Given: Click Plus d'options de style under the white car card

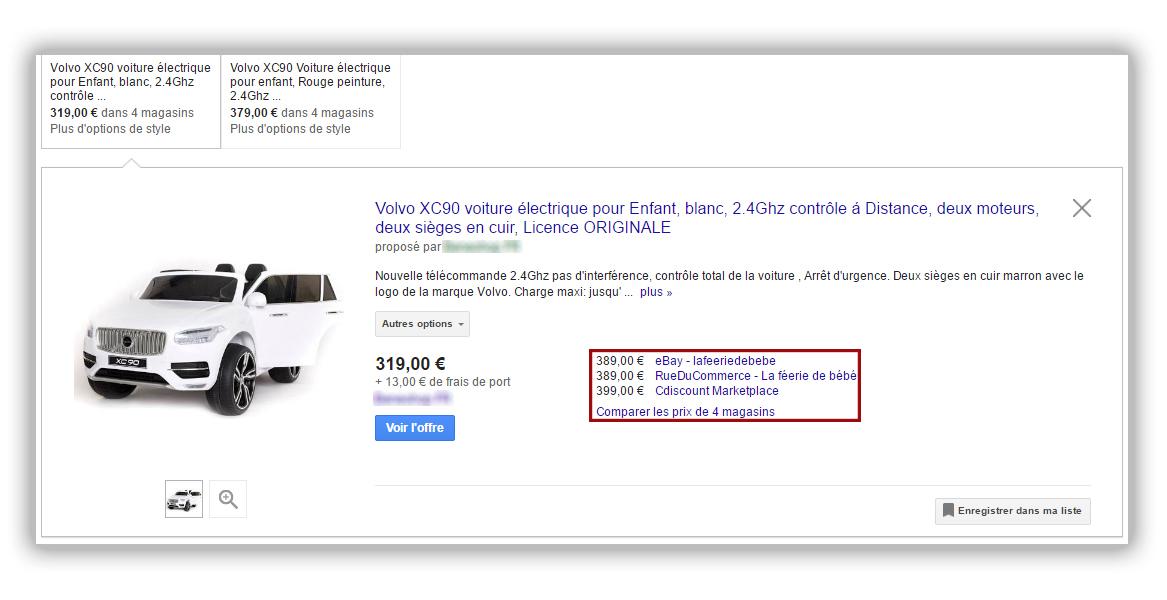Looking at the screenshot, I should point(110,129).
